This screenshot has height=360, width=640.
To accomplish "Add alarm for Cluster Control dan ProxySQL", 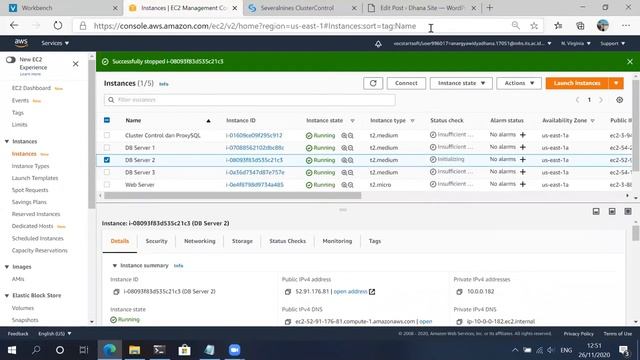I will click(x=523, y=135).
